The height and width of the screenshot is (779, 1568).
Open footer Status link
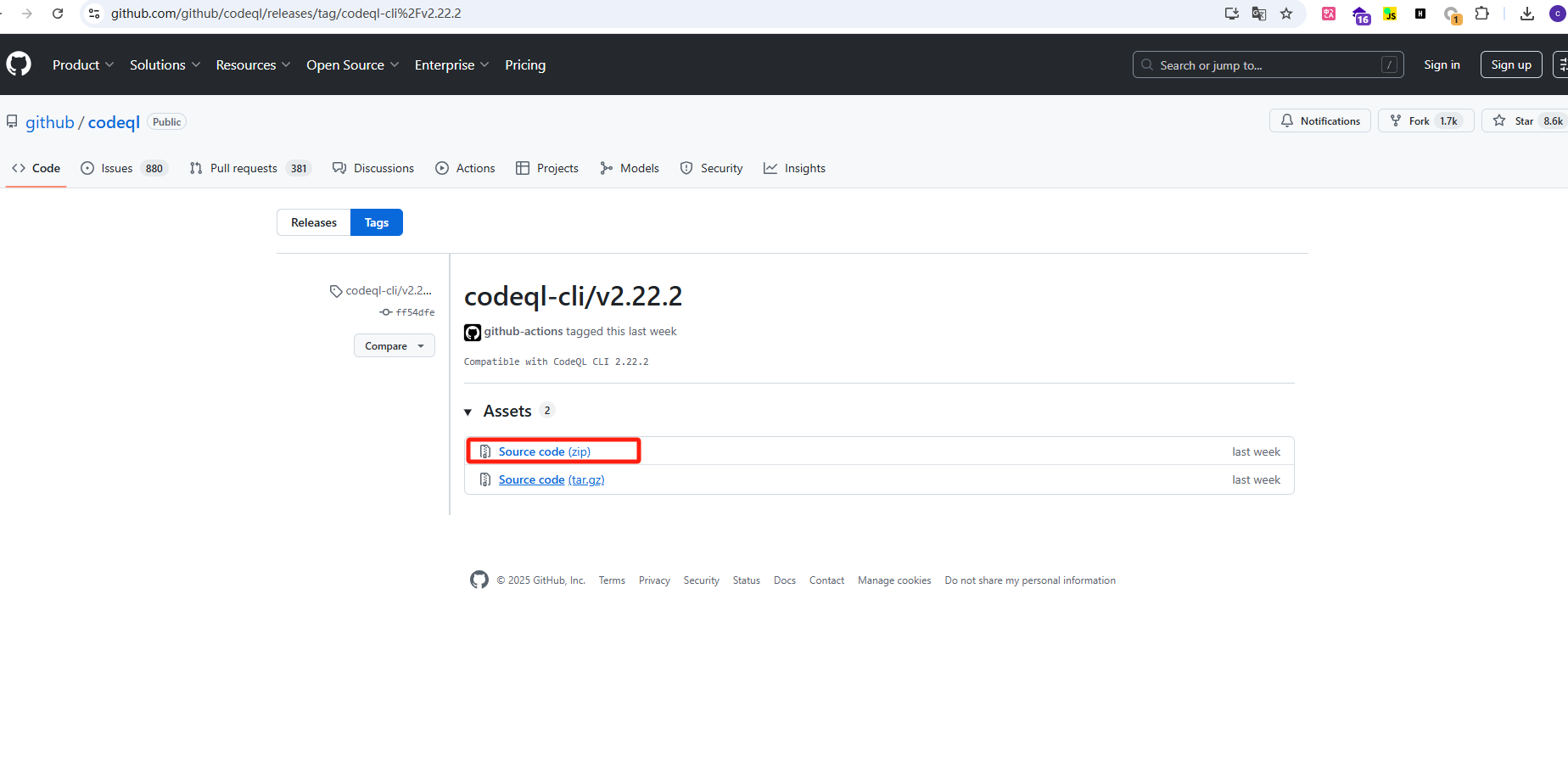(x=747, y=580)
